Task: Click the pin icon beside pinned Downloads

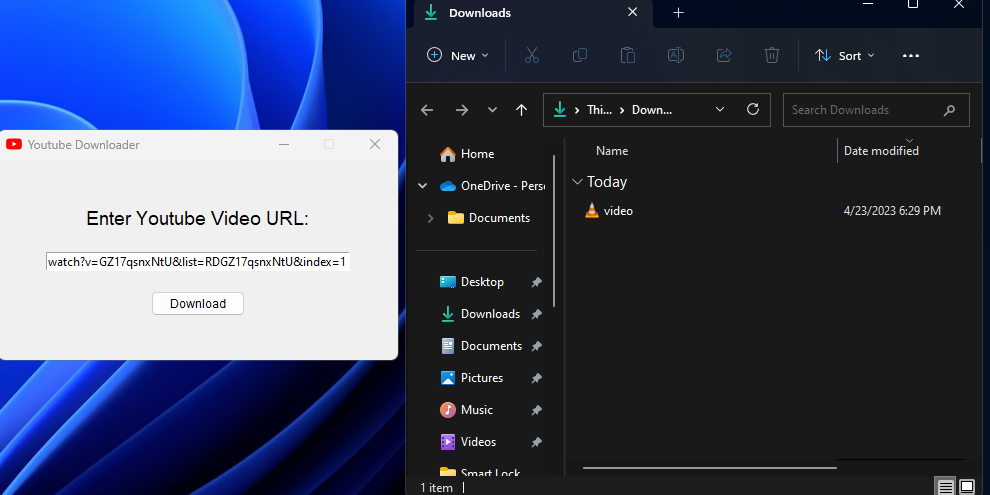Action: point(536,314)
